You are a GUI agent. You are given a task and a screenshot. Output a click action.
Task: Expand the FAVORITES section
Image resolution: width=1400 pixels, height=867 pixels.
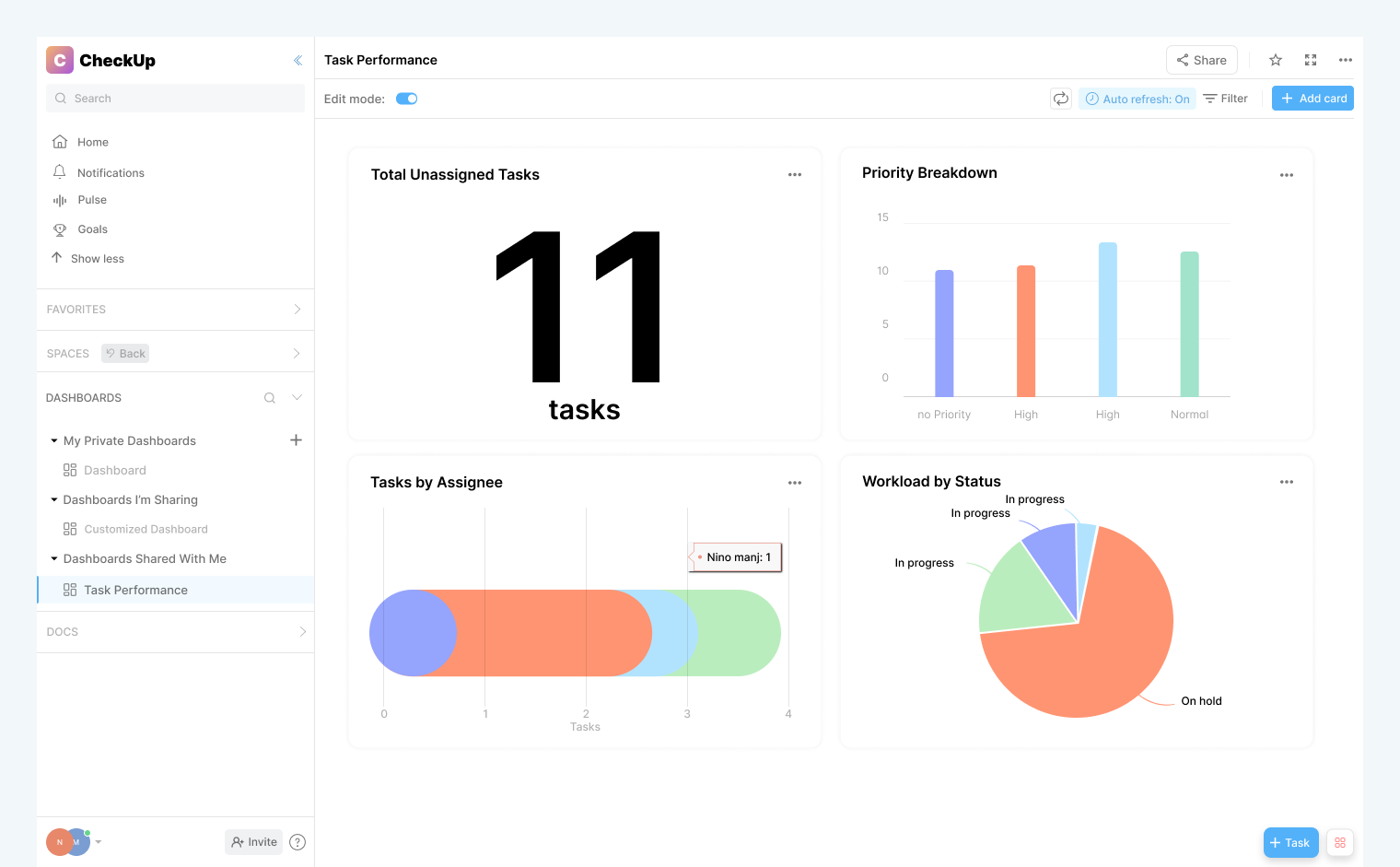tap(296, 309)
